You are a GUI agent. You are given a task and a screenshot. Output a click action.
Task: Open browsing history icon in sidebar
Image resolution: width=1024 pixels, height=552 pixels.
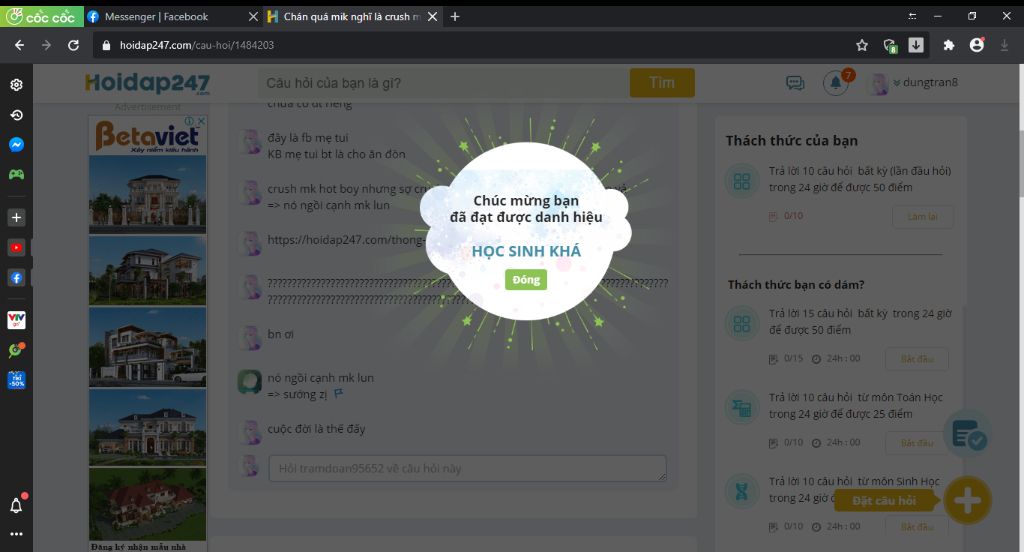[x=16, y=115]
